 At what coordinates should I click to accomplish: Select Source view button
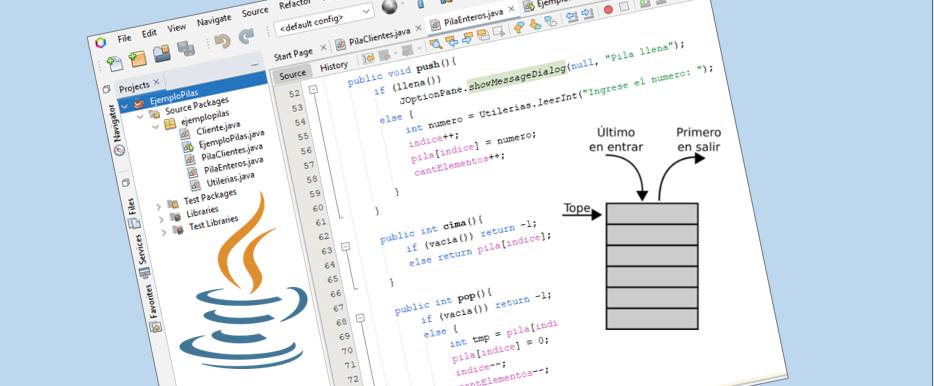292,74
